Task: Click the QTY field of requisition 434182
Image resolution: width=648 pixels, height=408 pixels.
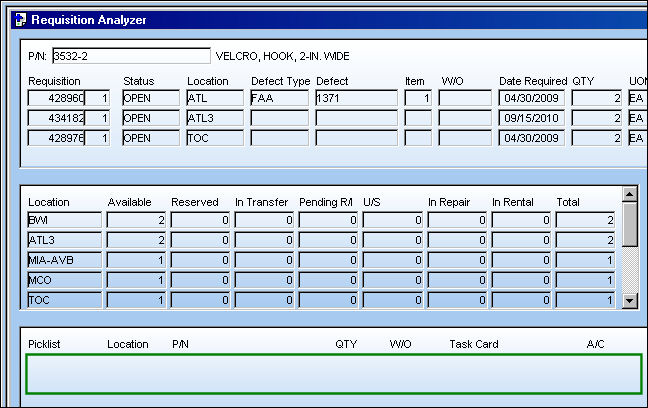Action: click(x=597, y=118)
